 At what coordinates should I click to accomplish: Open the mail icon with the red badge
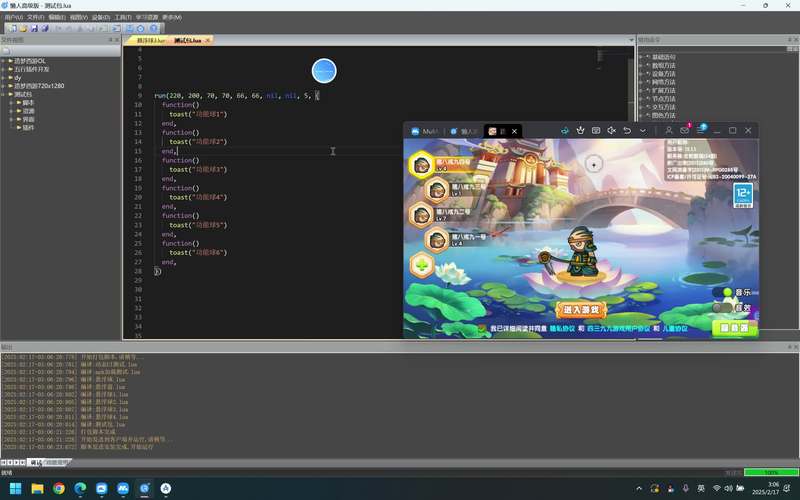[685, 130]
